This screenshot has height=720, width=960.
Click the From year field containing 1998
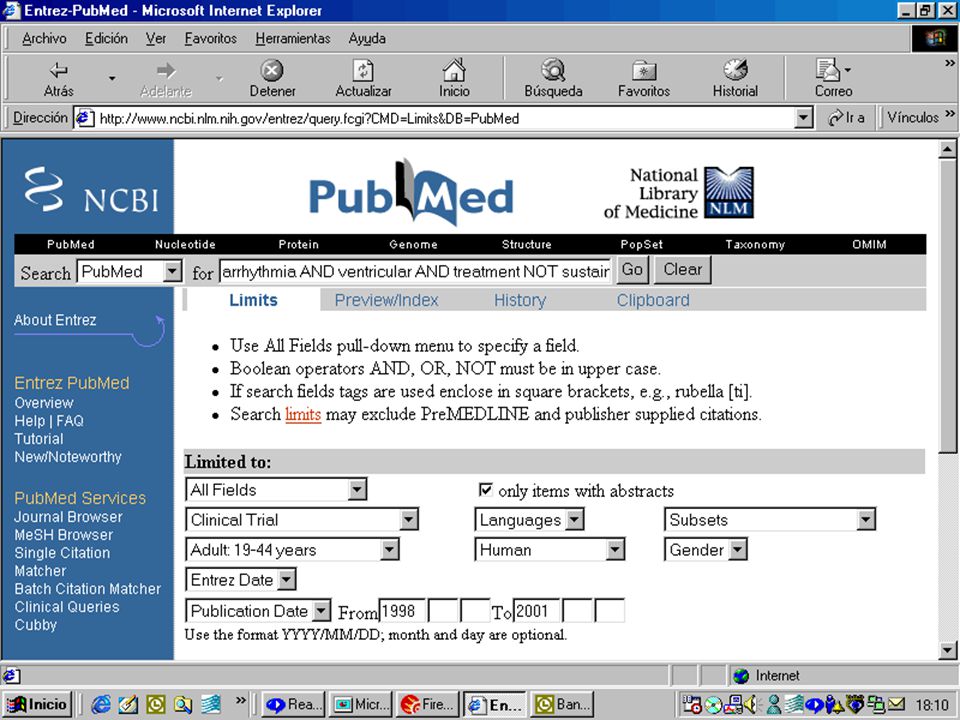[402, 610]
